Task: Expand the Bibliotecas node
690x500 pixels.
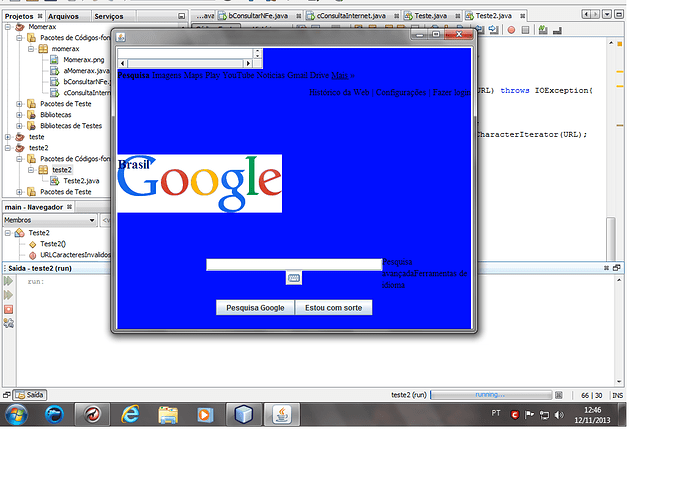Action: (x=19, y=115)
